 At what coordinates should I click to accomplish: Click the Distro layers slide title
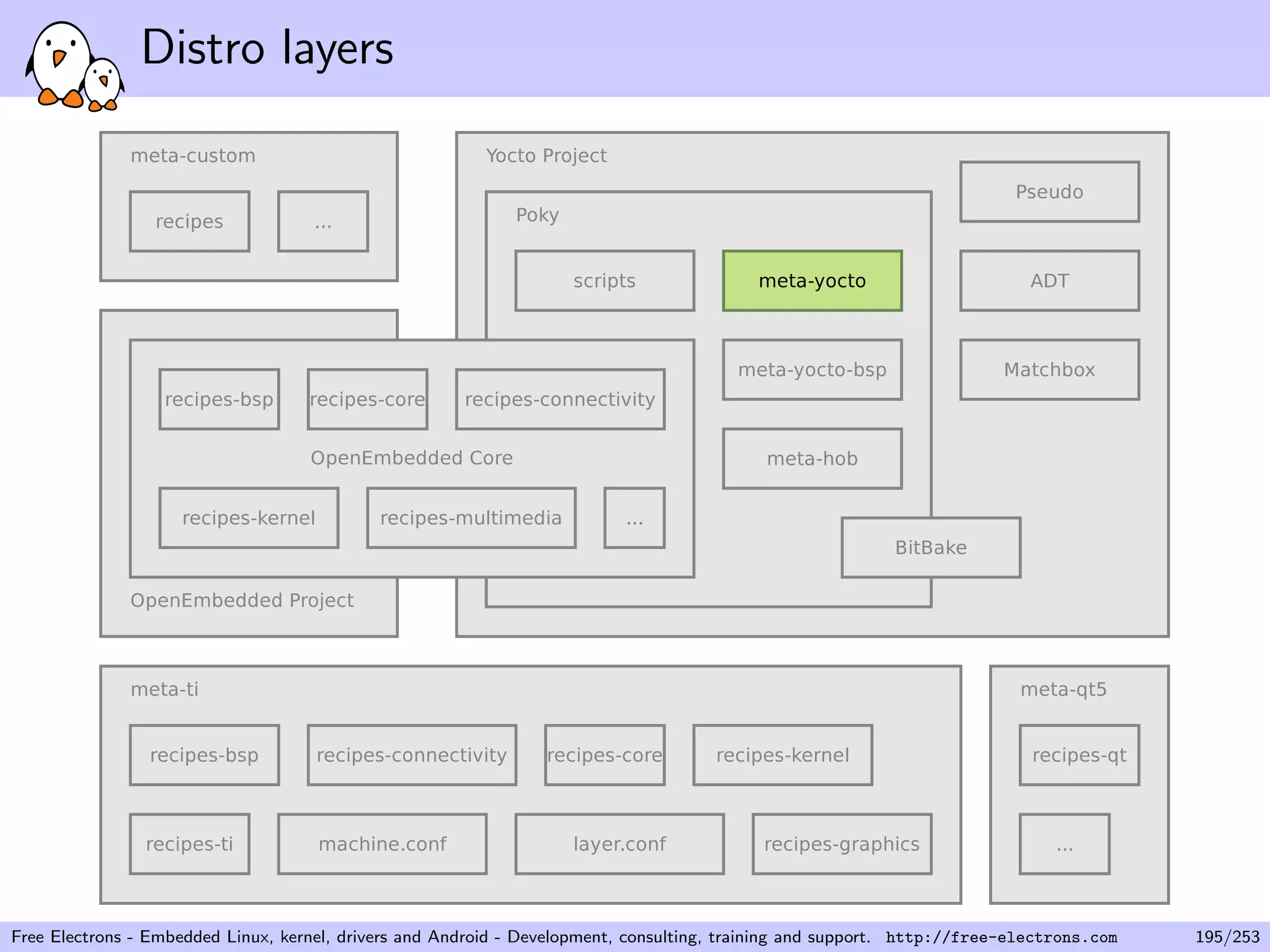(x=267, y=48)
